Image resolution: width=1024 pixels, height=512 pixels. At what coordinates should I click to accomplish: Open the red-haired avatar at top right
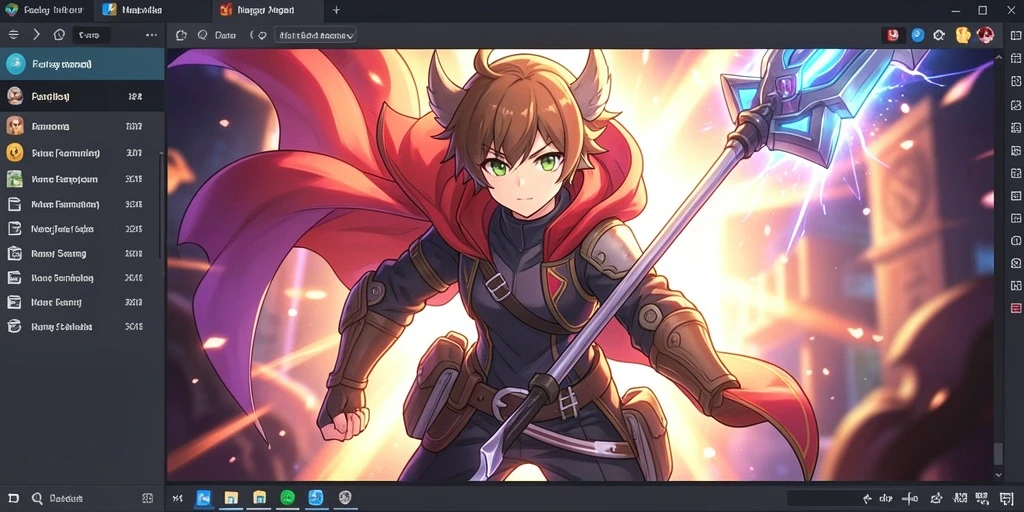coord(985,35)
